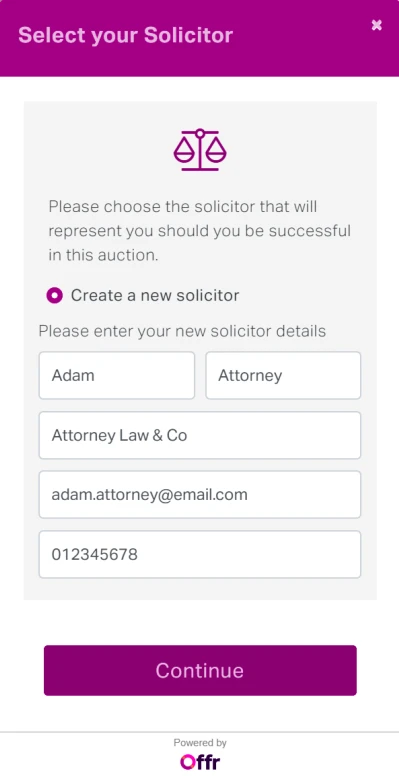The image size is (399, 779).
Task: Focus the first name field containing Adam
Action: click(117, 375)
